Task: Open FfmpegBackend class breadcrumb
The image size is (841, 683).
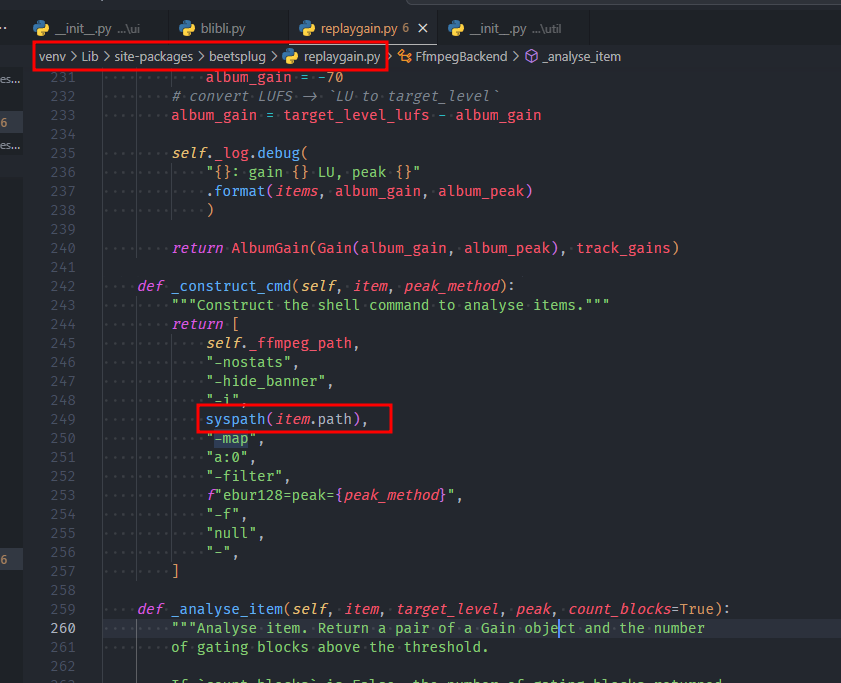Action: (461, 56)
